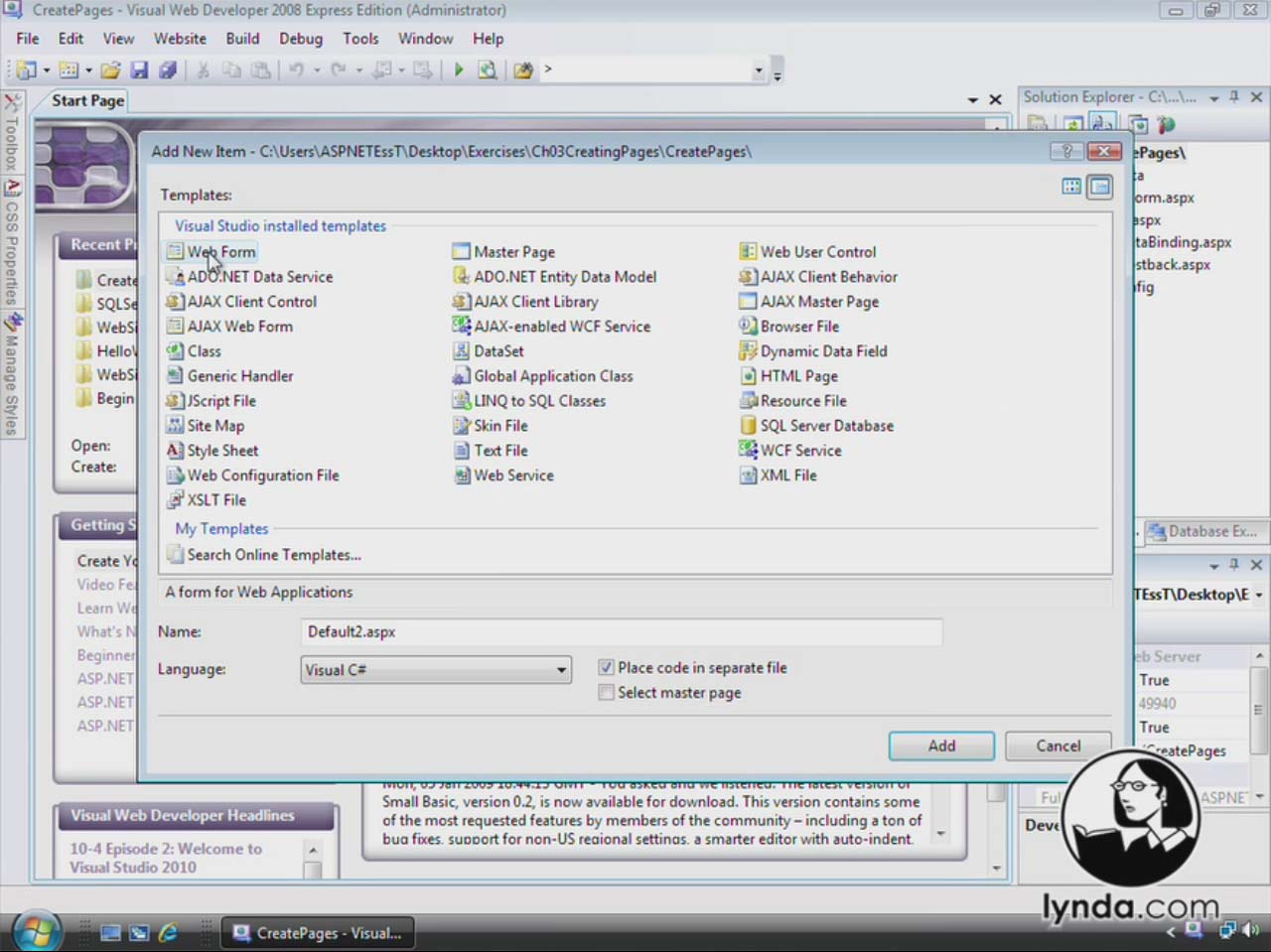Choose the Web Service template
Screen dimensions: 1271x952
(503, 476)
